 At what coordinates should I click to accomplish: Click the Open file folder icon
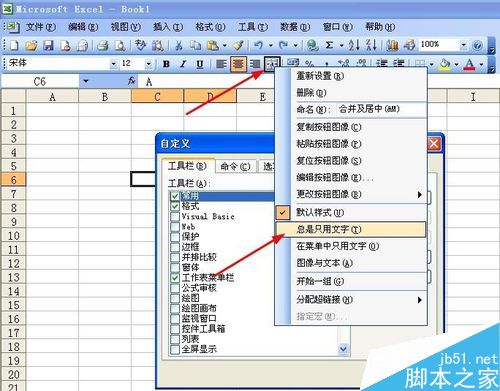click(31, 45)
